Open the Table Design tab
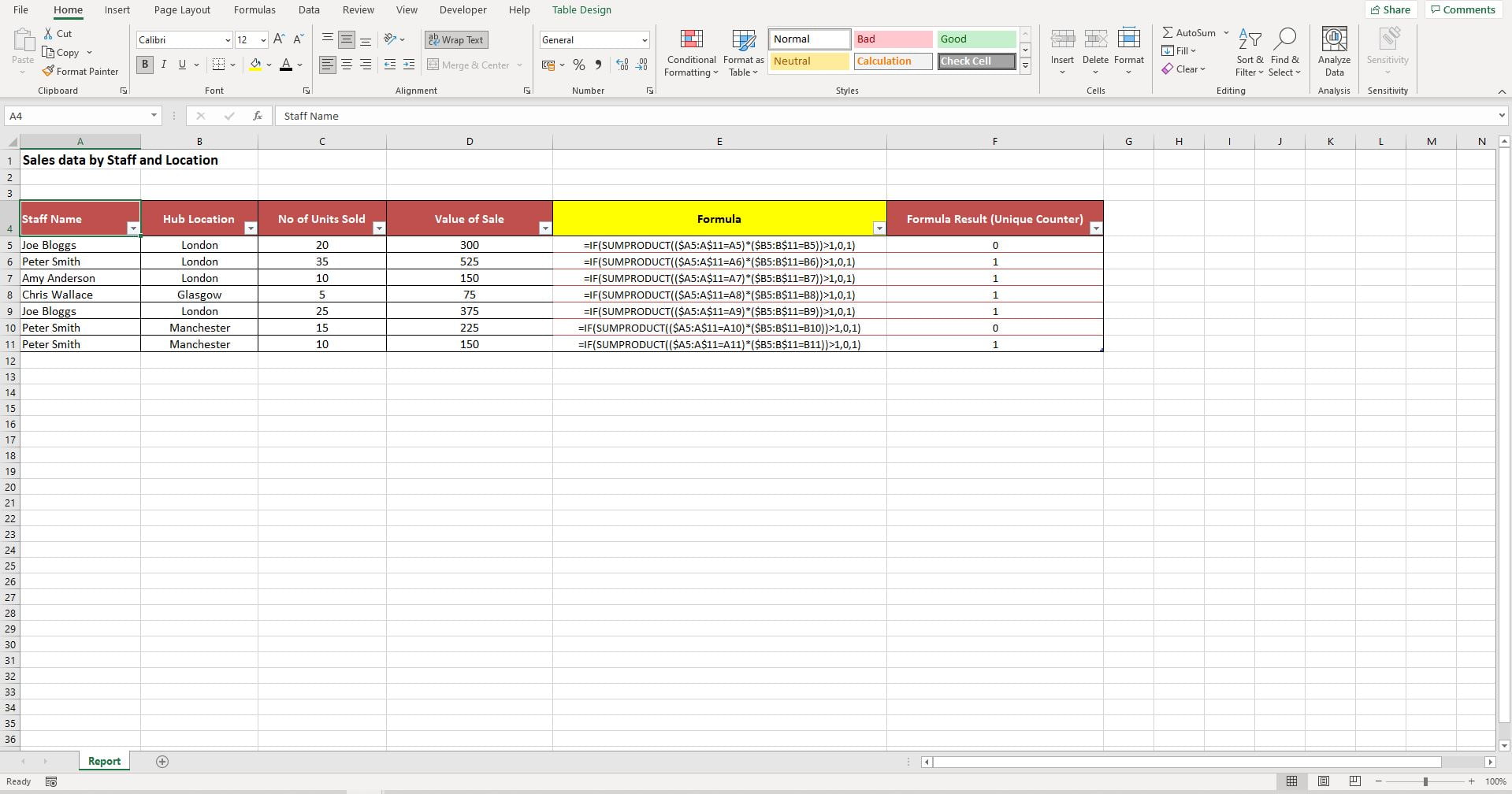 click(x=581, y=9)
